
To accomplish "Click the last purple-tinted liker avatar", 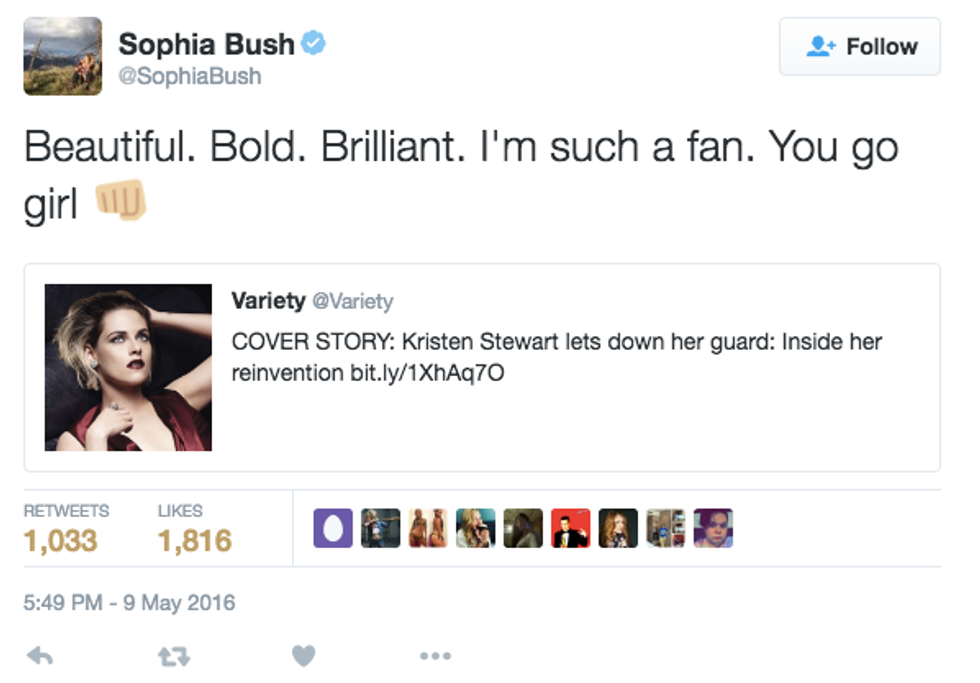I will pos(713,528).
